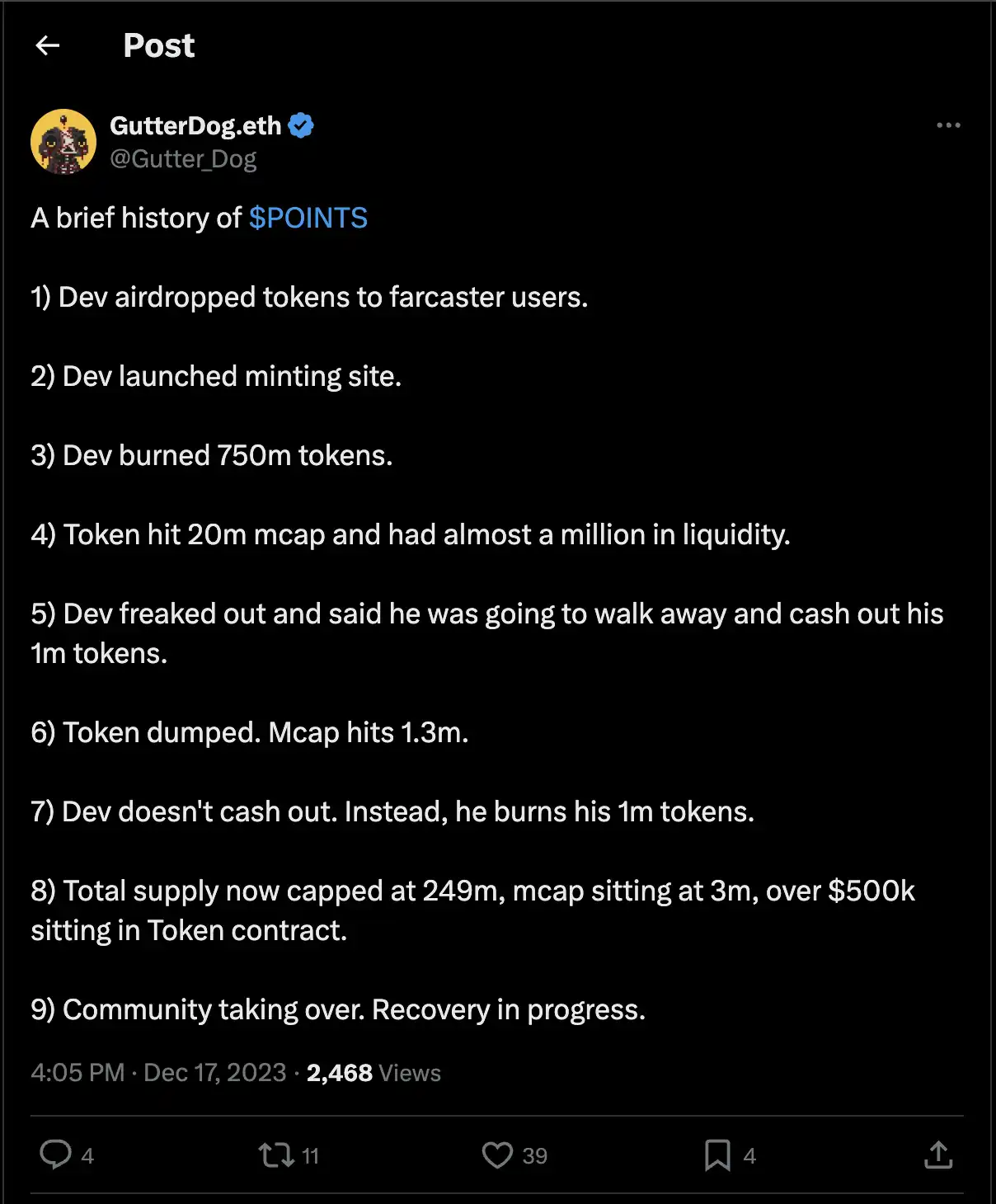The image size is (996, 1204).
Task: Click the $POINTS cashtag link
Action: [308, 218]
